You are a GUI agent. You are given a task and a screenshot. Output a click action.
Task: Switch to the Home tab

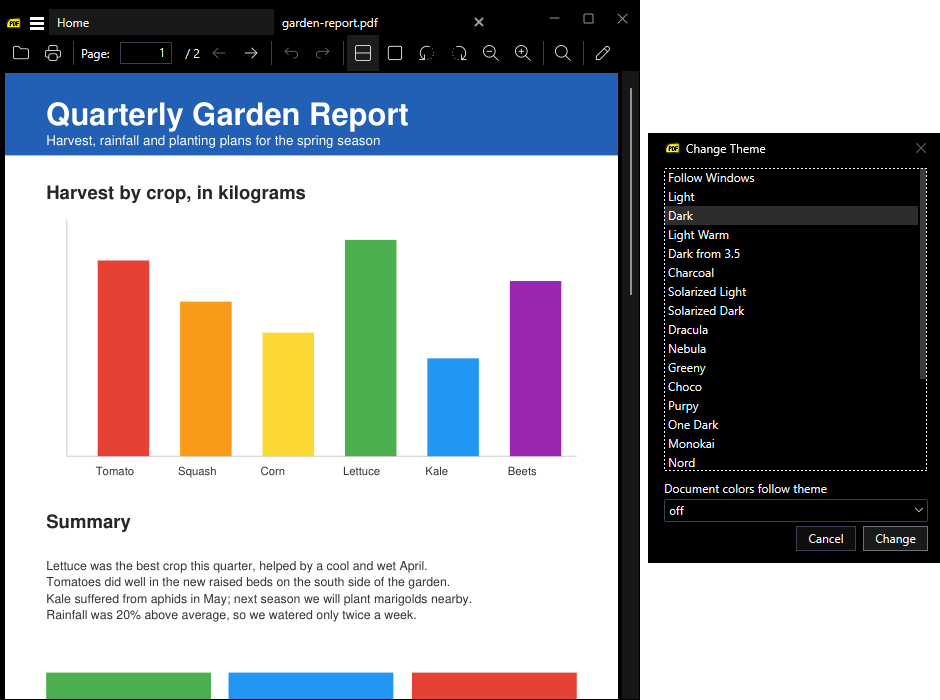pyautogui.click(x=161, y=23)
